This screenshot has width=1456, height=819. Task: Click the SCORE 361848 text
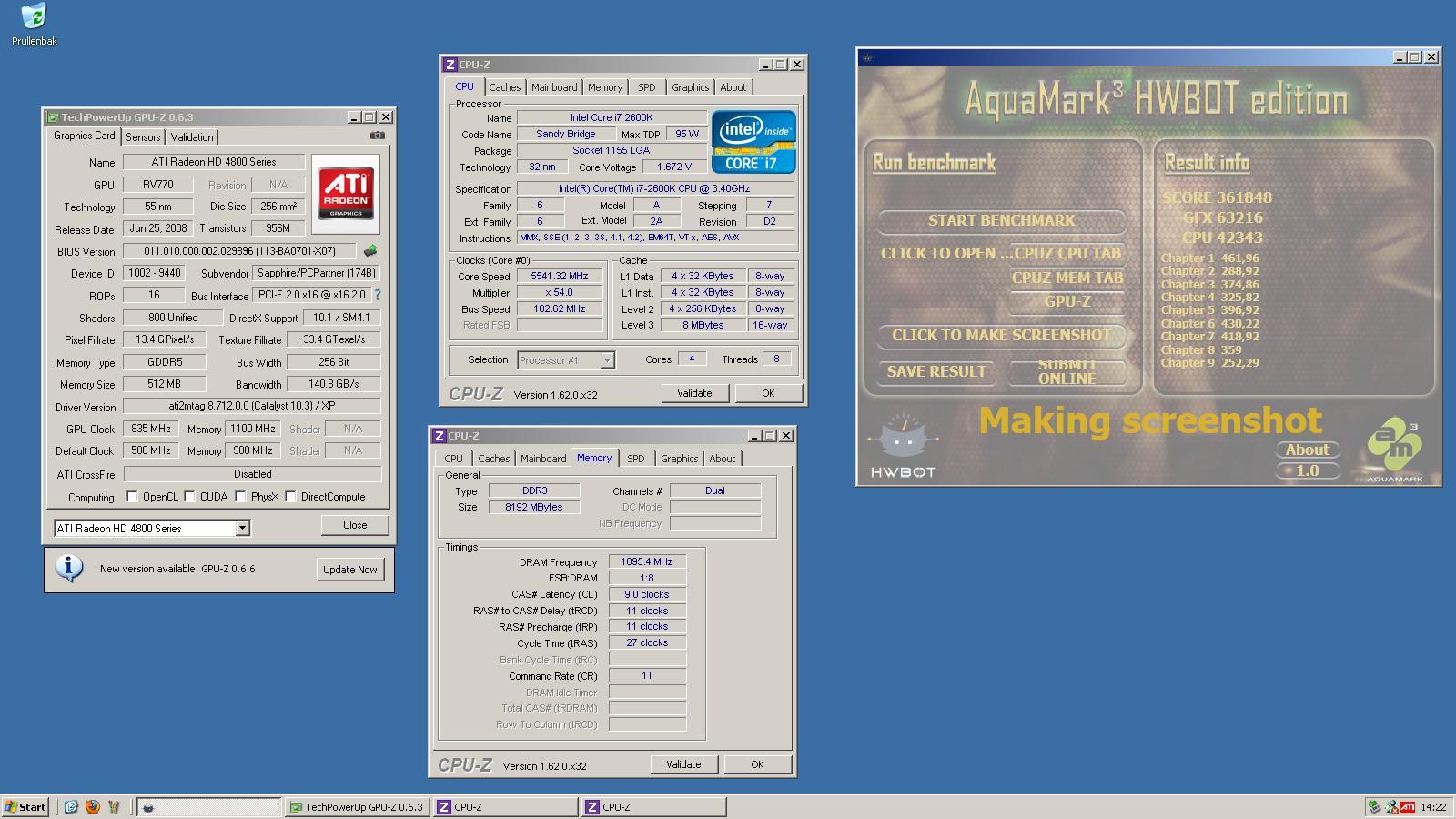pyautogui.click(x=1217, y=197)
